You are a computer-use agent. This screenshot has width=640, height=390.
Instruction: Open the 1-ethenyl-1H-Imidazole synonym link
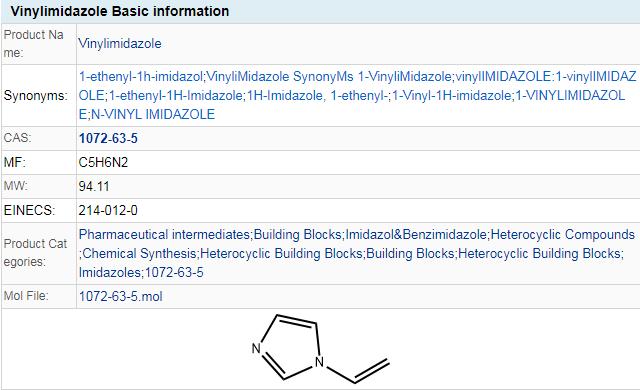tap(176, 95)
